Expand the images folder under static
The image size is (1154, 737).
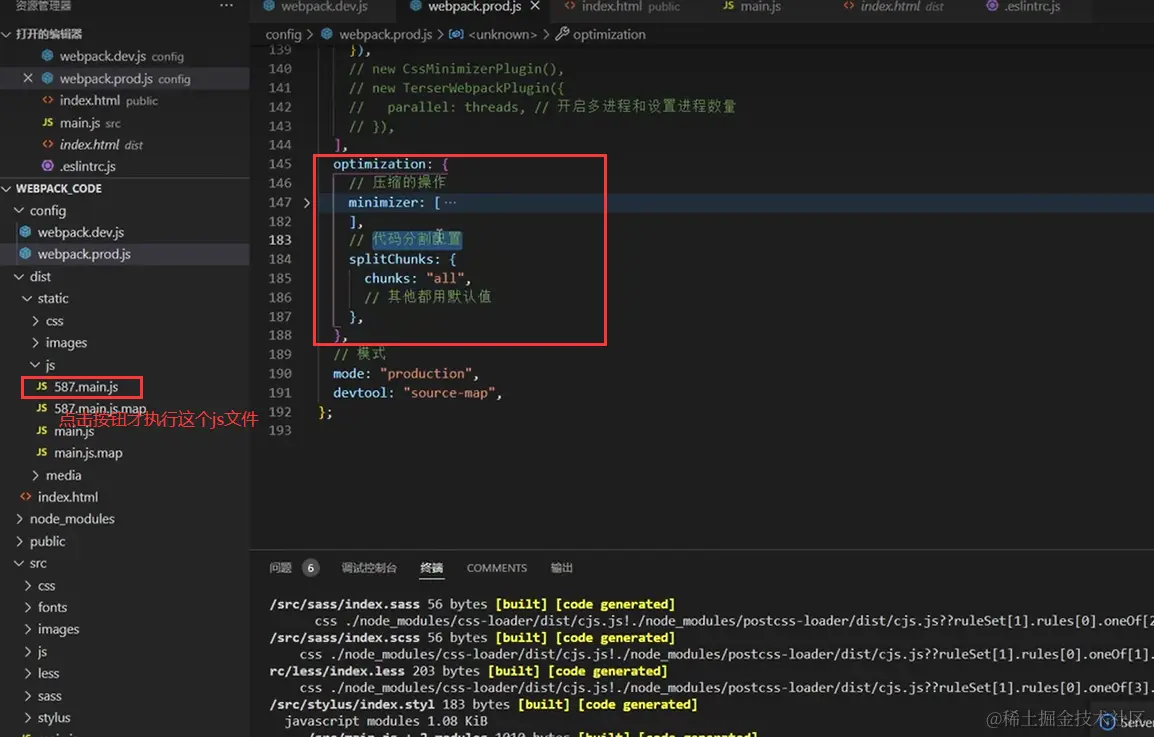35,342
